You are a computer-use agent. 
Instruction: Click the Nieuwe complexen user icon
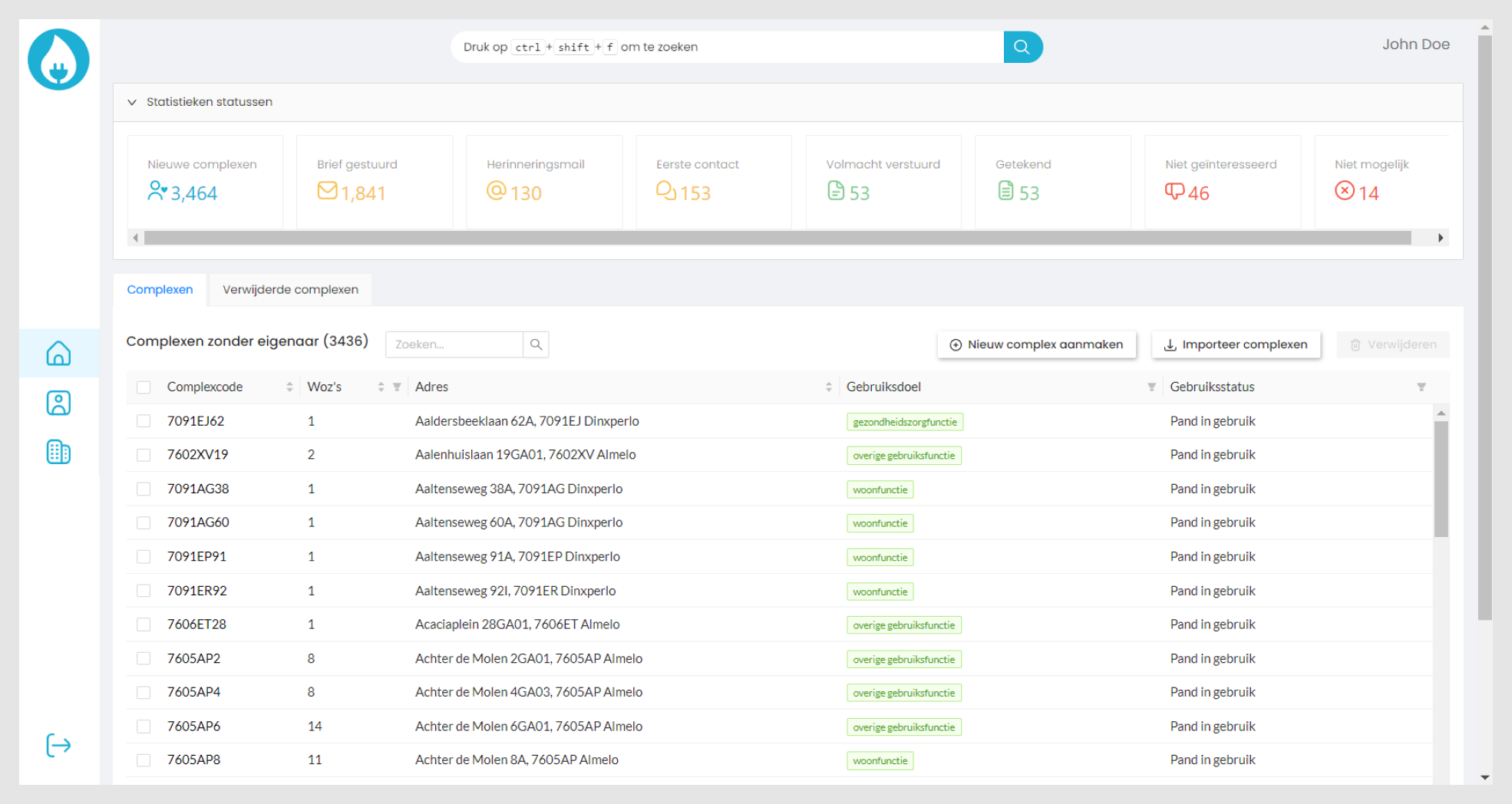point(157,190)
